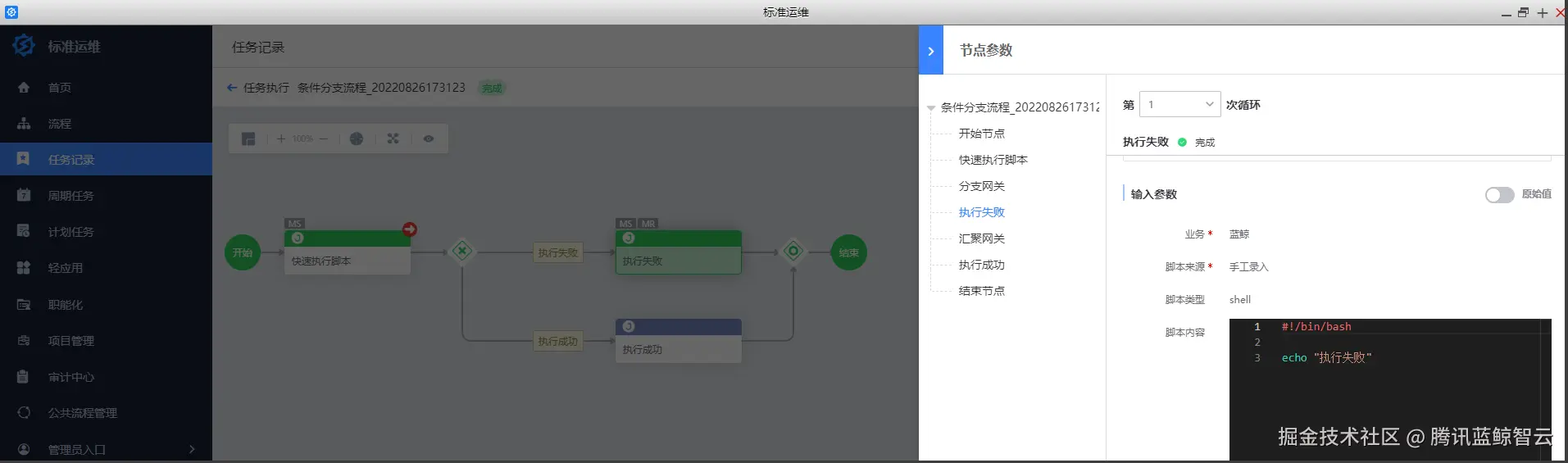The height and width of the screenshot is (463, 1568).
Task: Click the red arrow badge on 快速执行脚本 node
Action: 410,229
